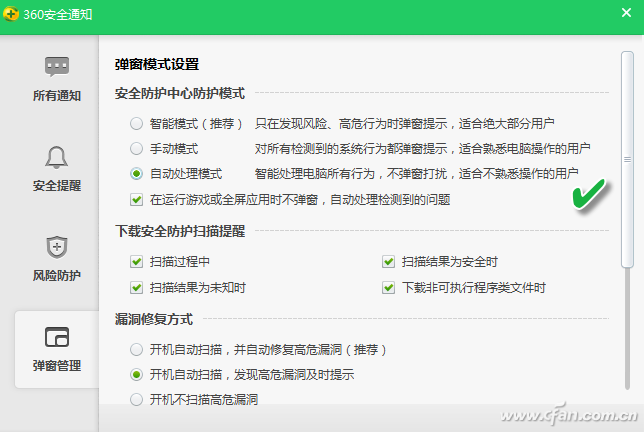This screenshot has width=644, height=432.
Task: Uncheck 扫描过程中 checkbox
Action: tap(136, 262)
